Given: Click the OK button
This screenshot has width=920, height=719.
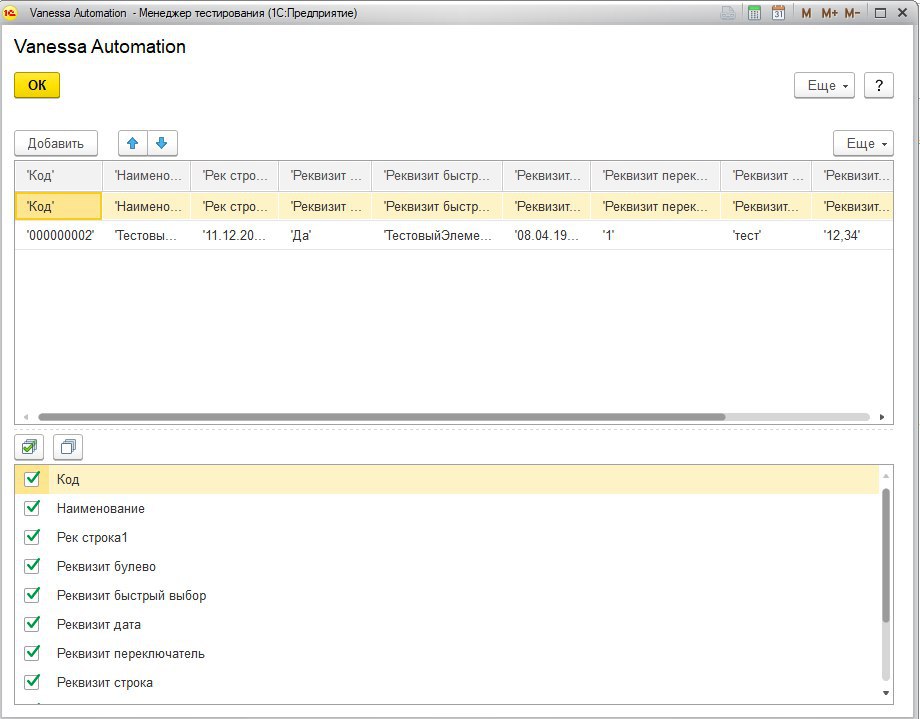Looking at the screenshot, I should coord(37,85).
